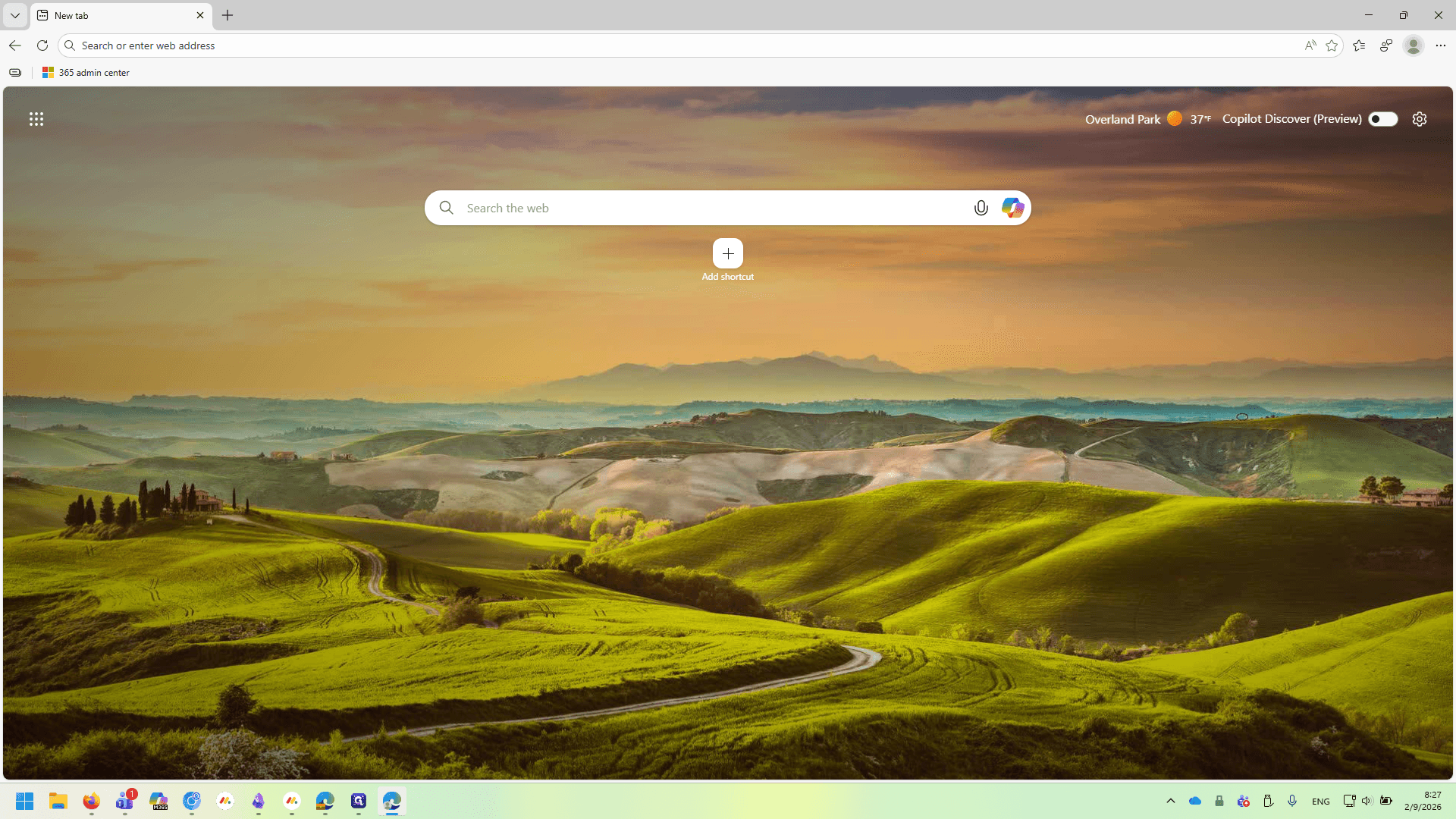Open Microsoft Teams from the taskbar

click(x=125, y=801)
